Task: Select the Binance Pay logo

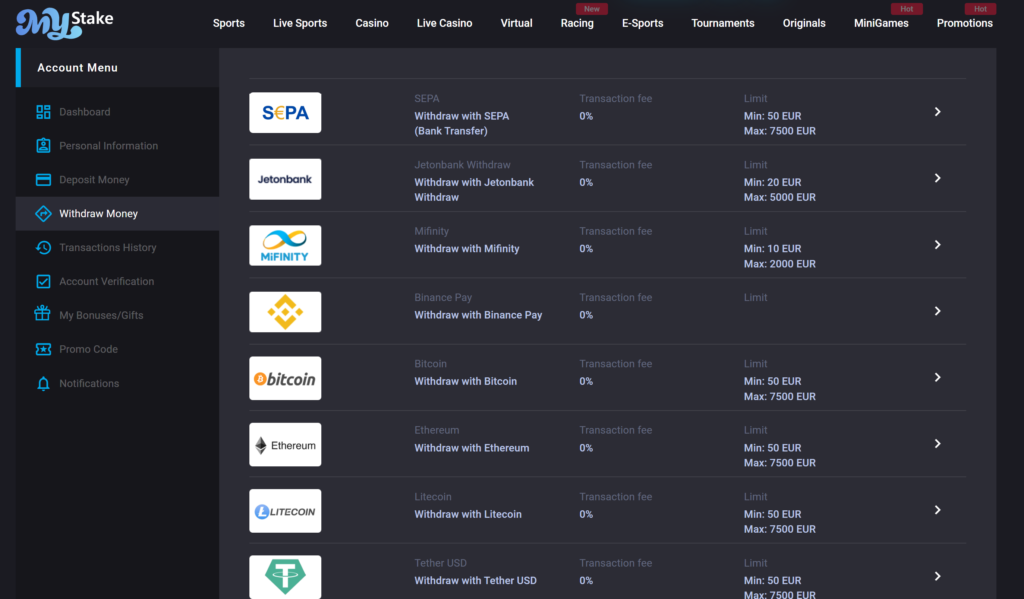Action: click(285, 312)
